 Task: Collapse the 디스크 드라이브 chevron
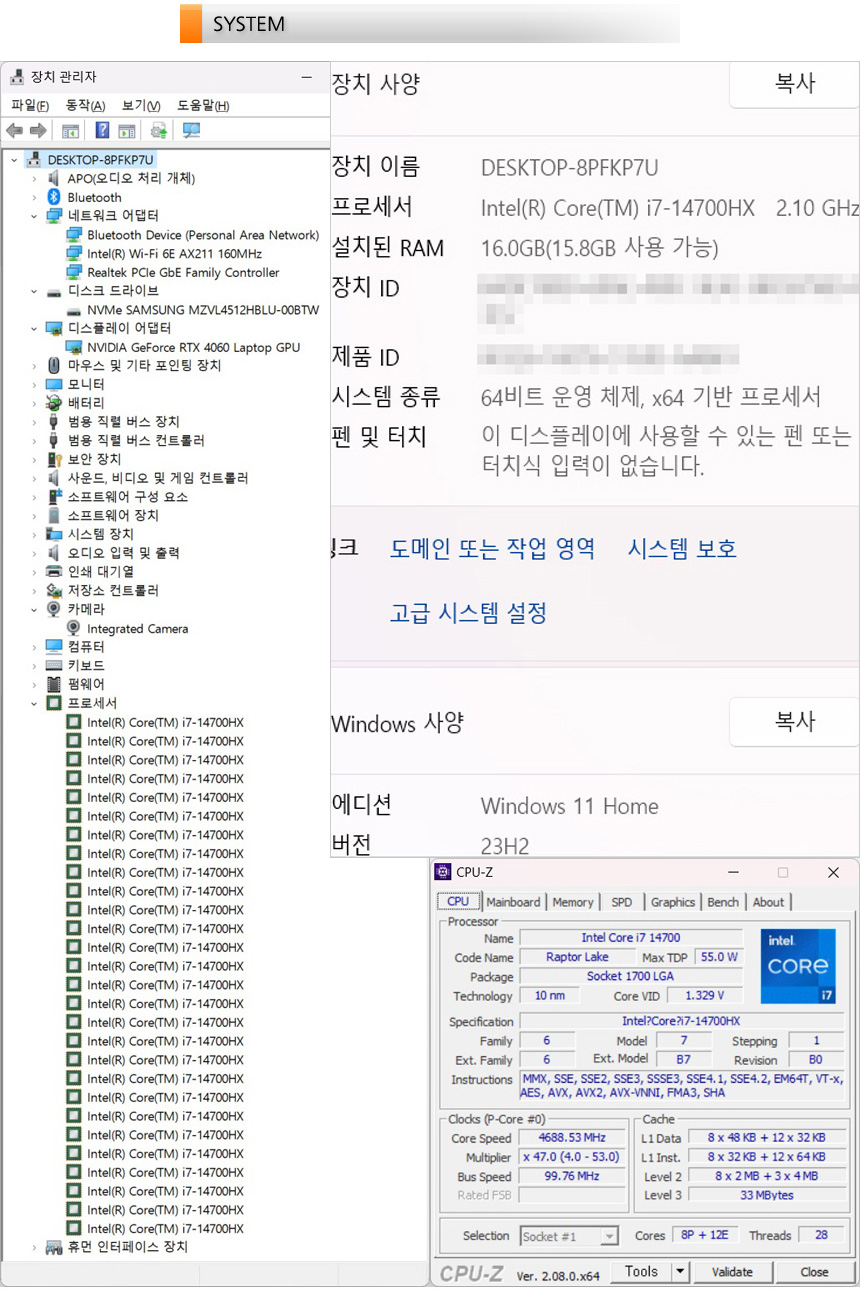[34, 291]
